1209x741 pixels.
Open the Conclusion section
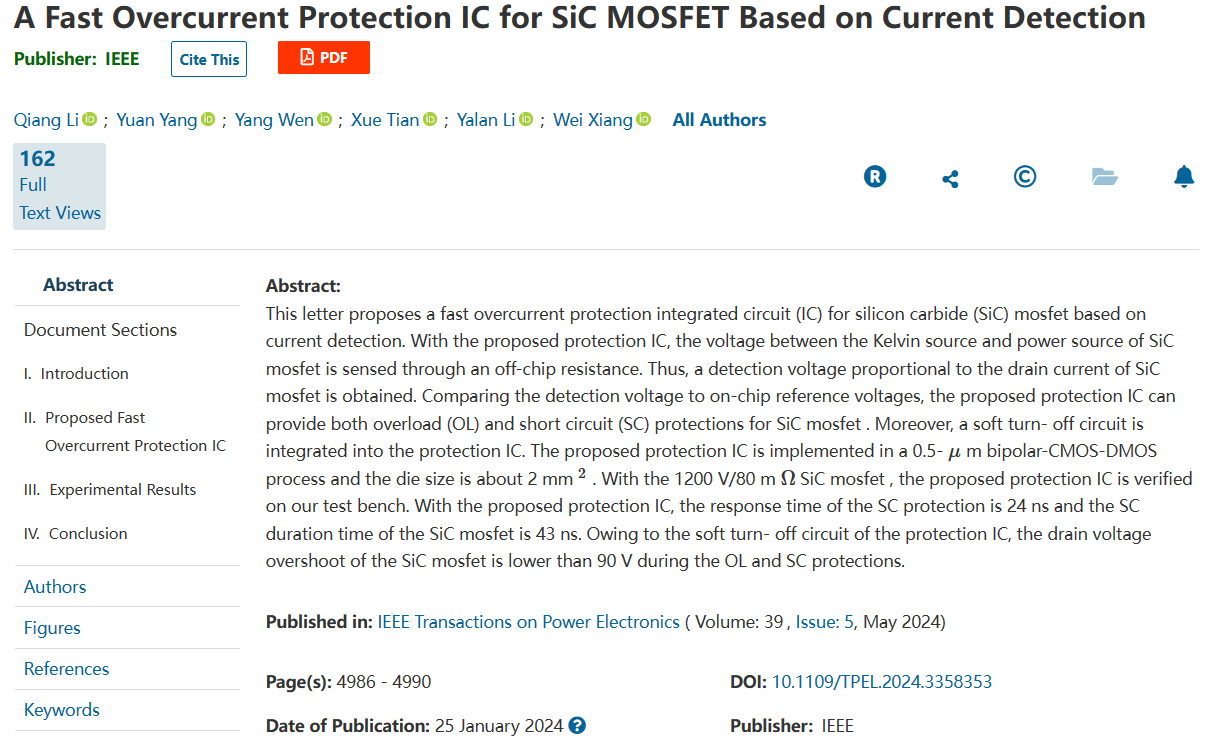(x=88, y=534)
